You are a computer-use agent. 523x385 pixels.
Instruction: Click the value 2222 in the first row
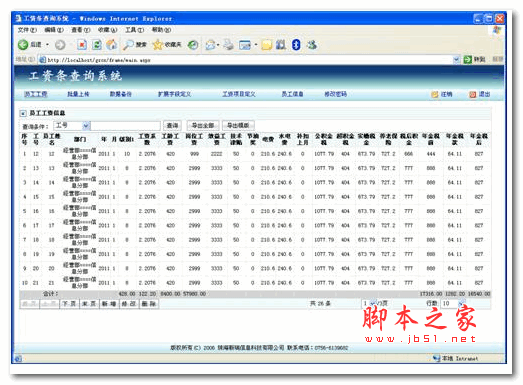coord(216,154)
